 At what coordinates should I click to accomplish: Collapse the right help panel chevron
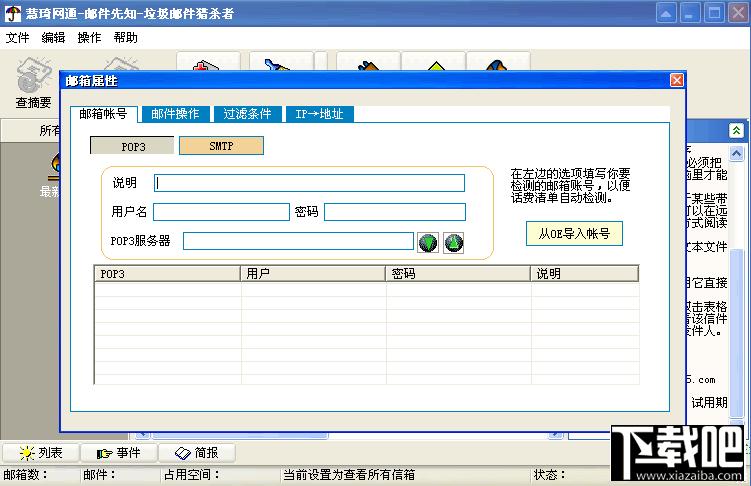(736, 130)
